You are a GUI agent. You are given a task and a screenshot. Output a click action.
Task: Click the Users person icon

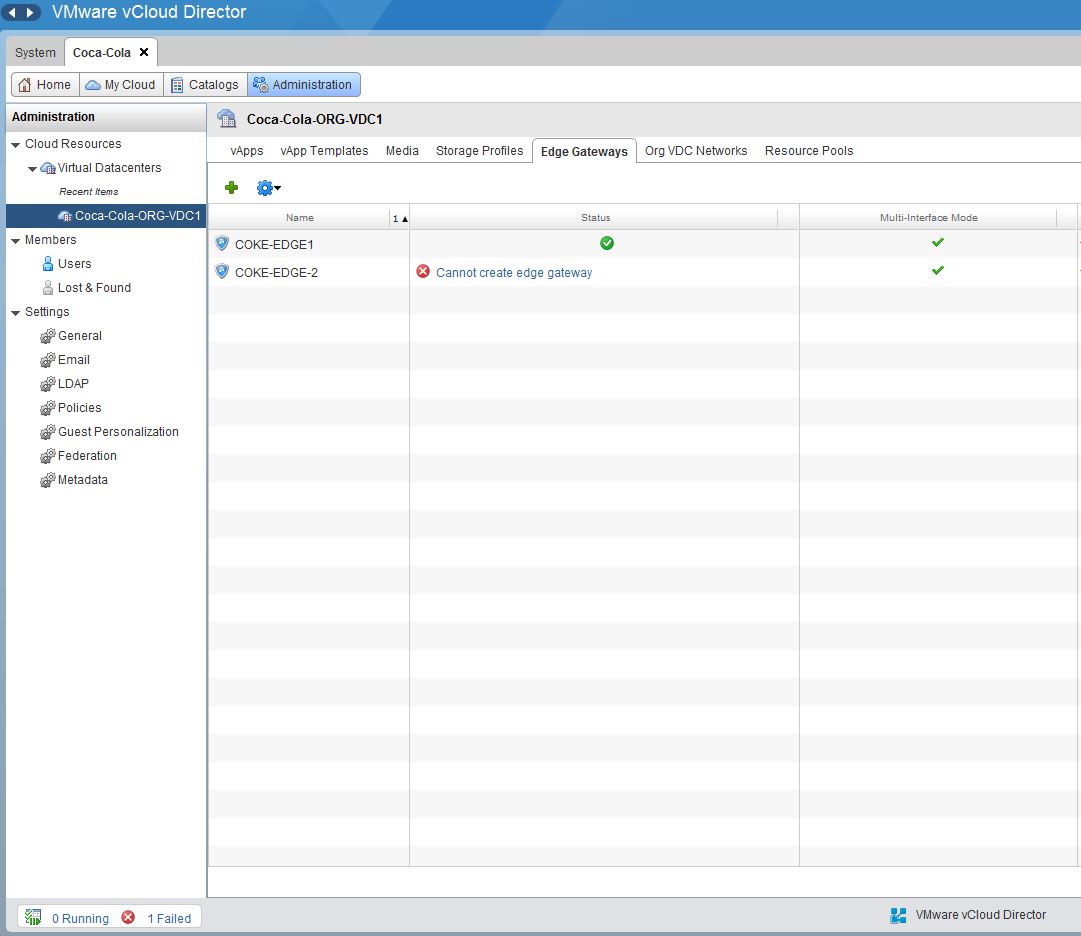(48, 263)
